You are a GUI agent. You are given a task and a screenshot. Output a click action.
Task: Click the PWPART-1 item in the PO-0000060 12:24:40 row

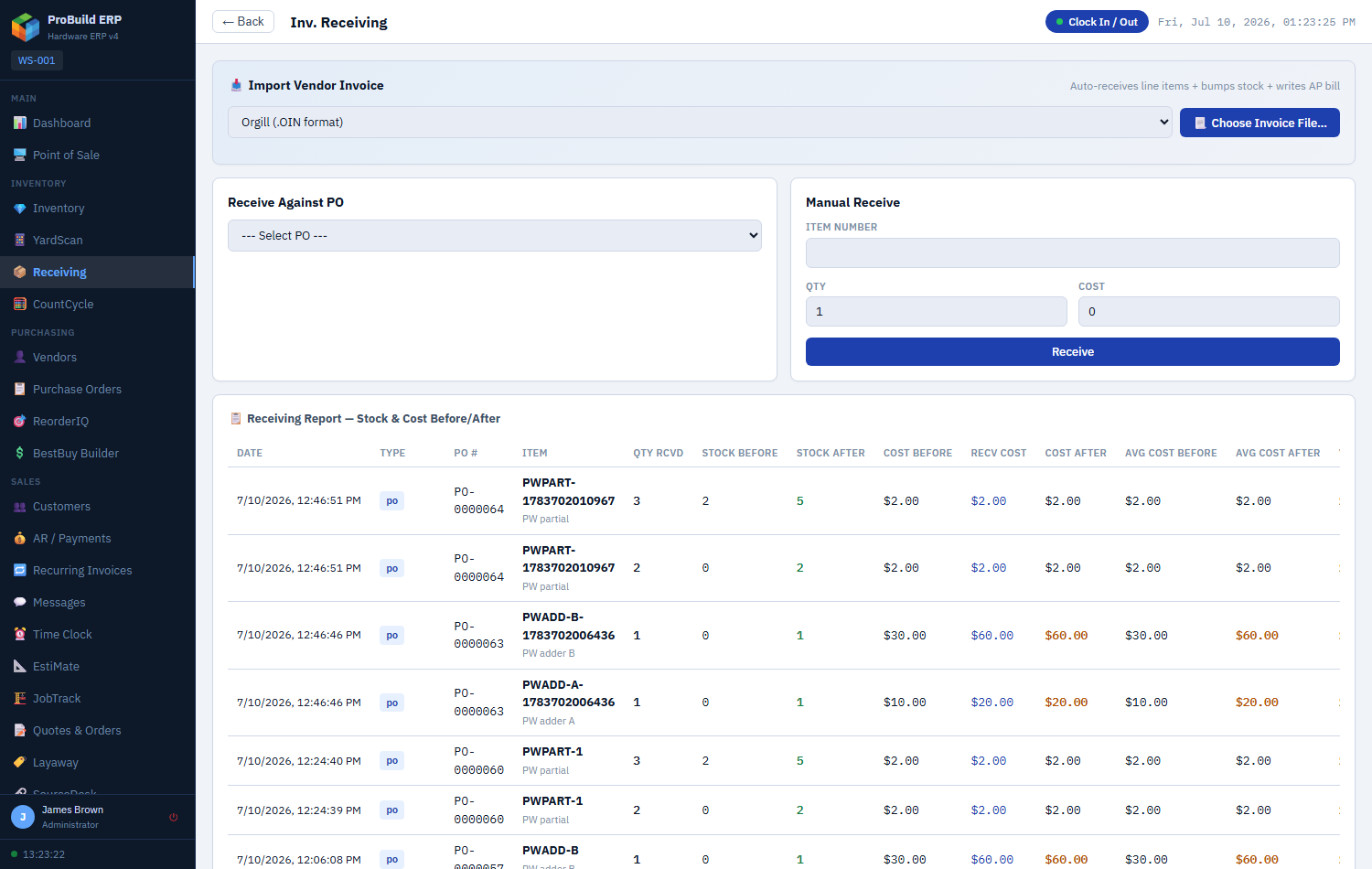tap(552, 751)
